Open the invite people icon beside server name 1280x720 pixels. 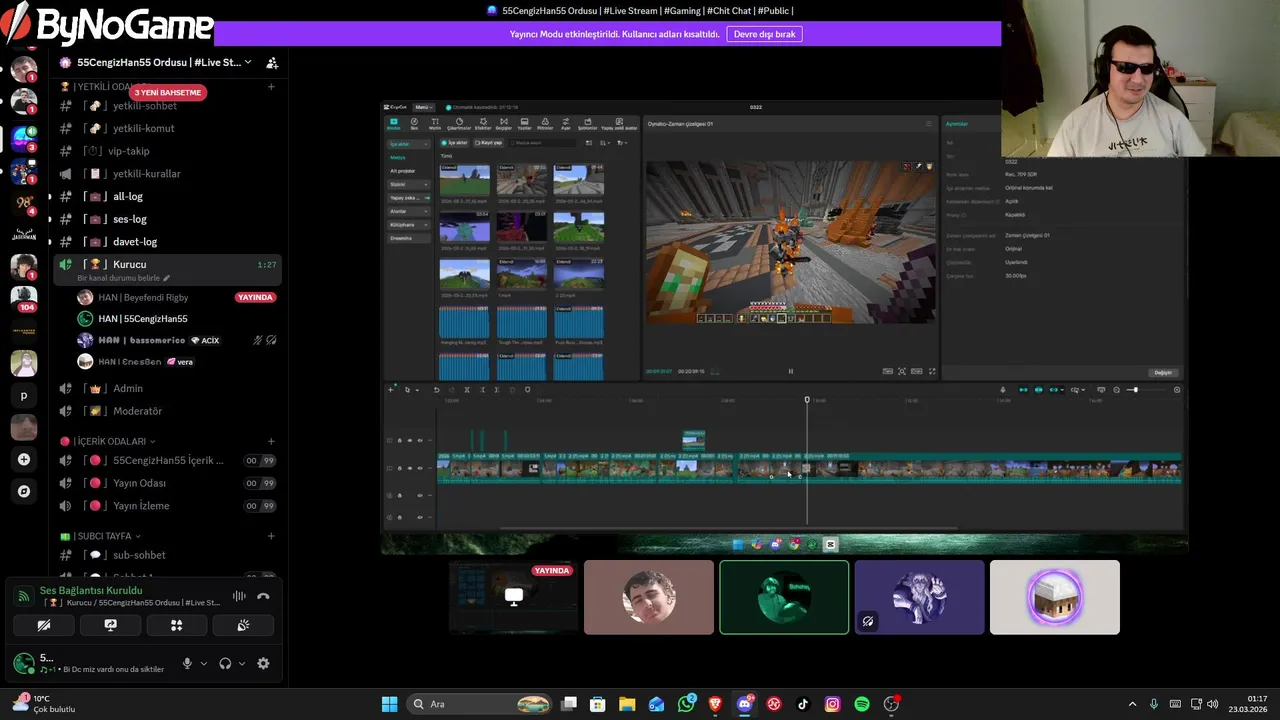[272, 62]
